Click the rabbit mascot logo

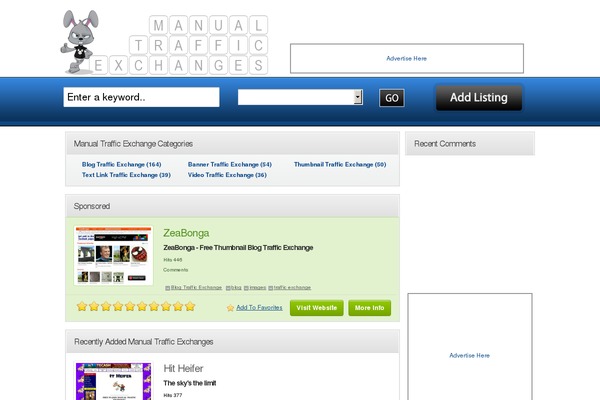80,42
